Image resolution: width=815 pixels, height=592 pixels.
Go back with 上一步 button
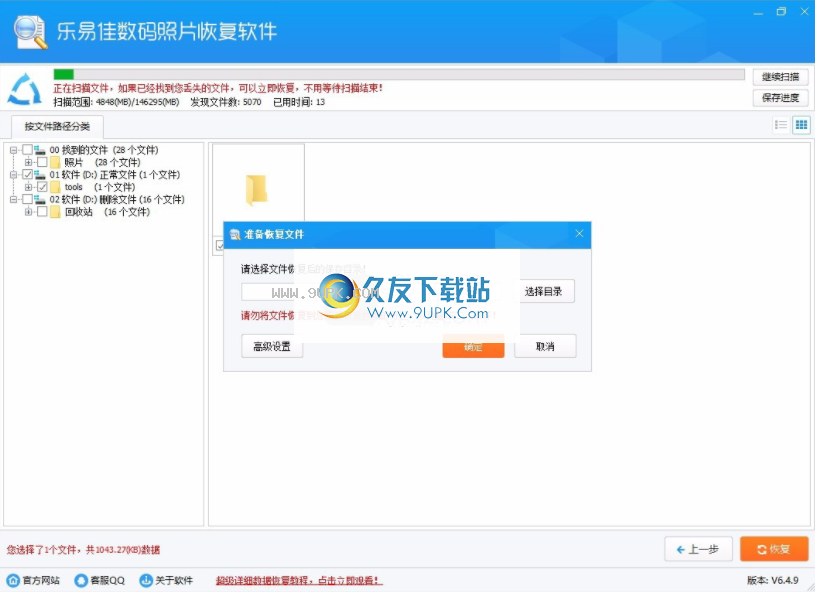[x=698, y=549]
